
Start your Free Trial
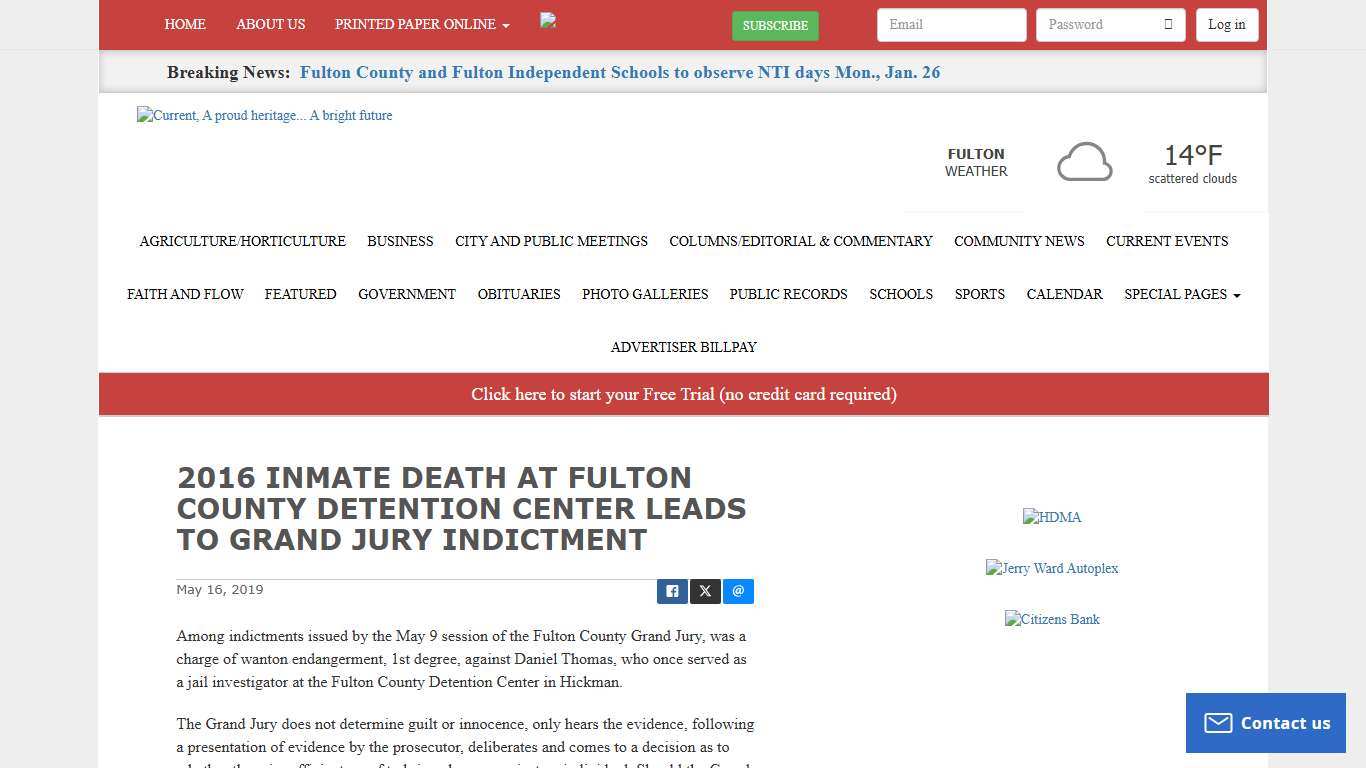(683, 394)
